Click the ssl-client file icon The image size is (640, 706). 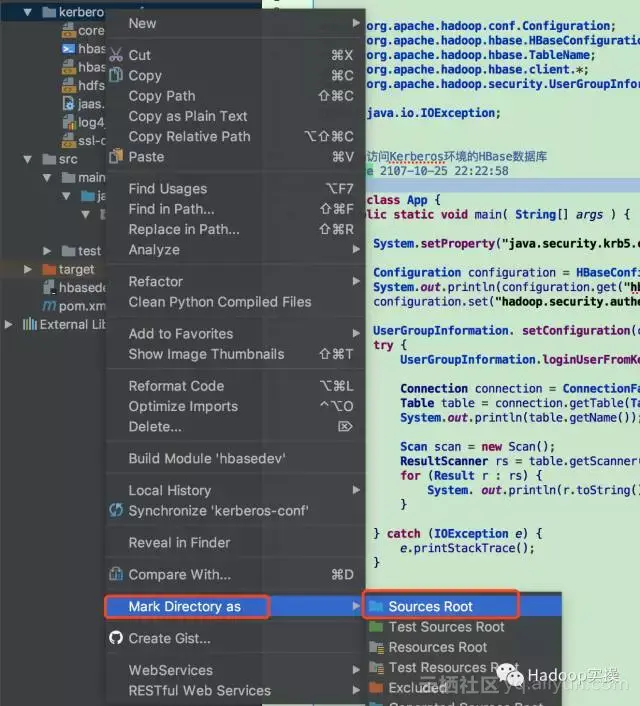pos(69,140)
